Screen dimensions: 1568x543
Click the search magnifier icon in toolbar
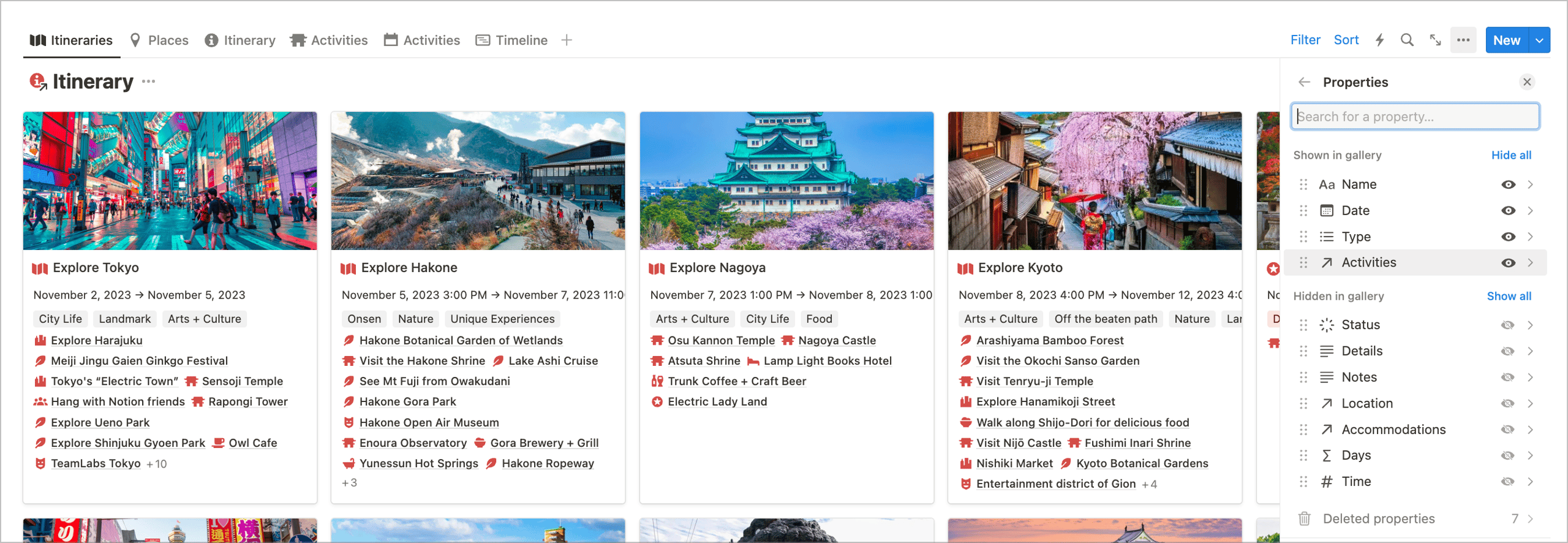(1407, 40)
